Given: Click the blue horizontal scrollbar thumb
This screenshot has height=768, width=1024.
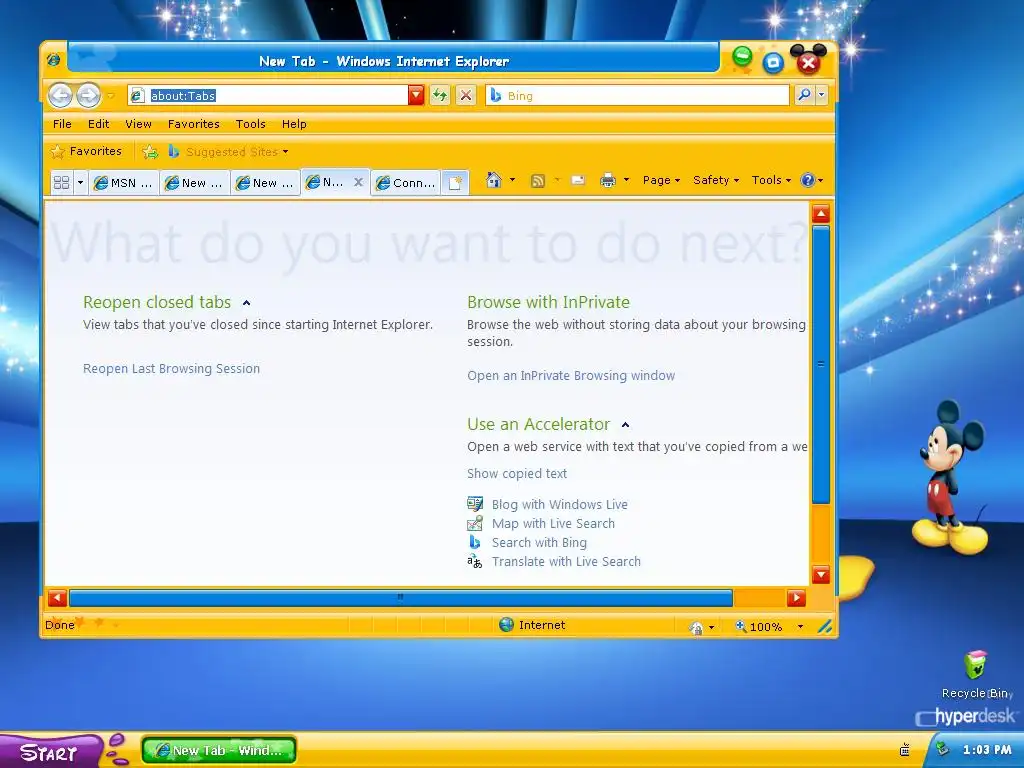Looking at the screenshot, I should click(x=400, y=598).
